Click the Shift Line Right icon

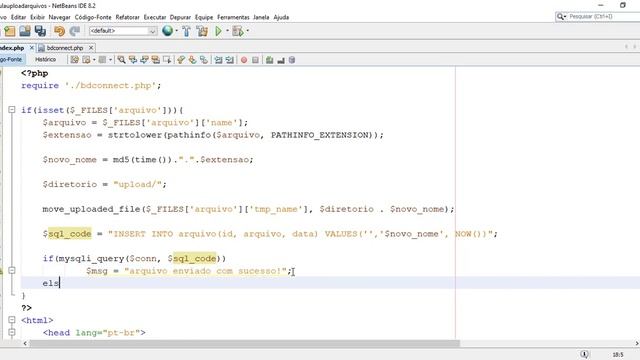coord(230,60)
